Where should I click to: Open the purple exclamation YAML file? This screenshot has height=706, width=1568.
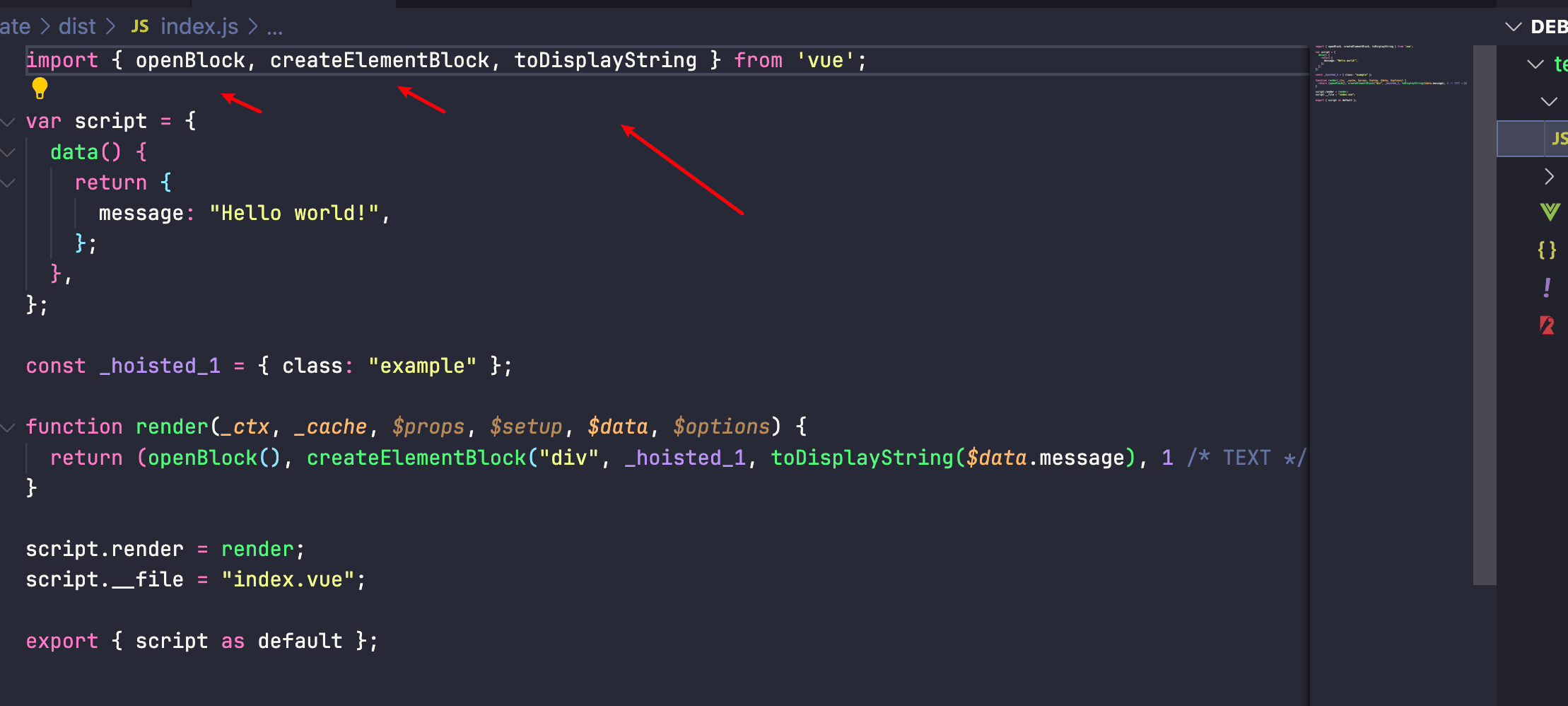click(x=1547, y=287)
